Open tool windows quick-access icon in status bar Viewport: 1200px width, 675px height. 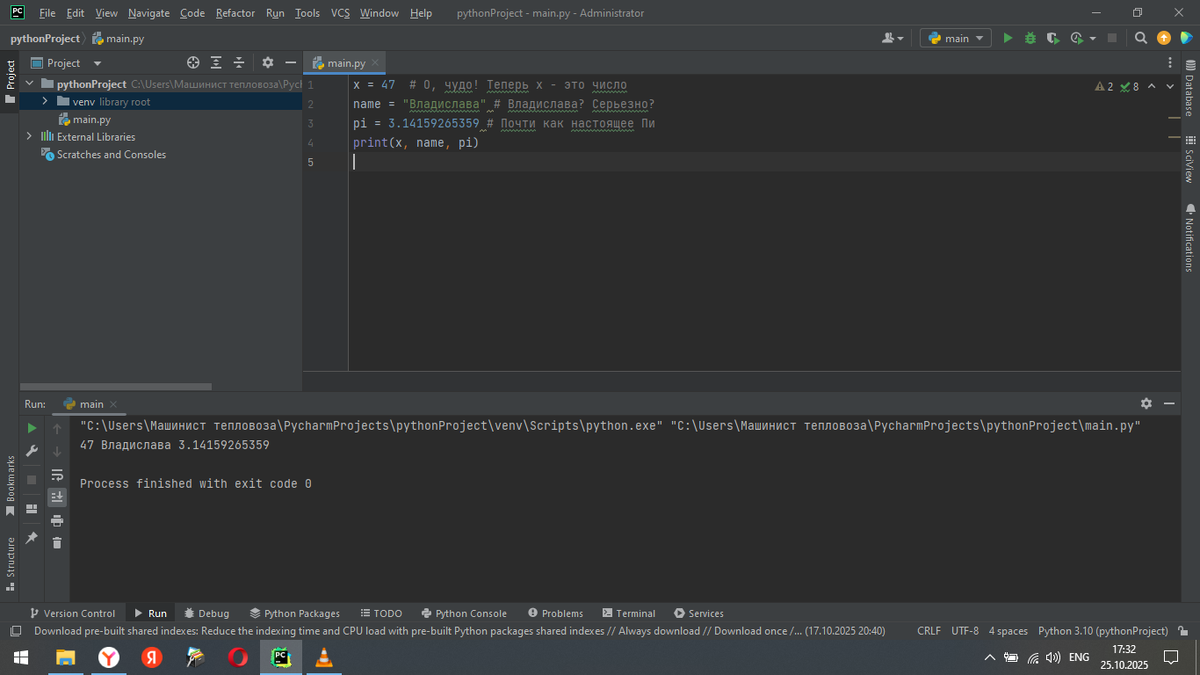point(16,631)
